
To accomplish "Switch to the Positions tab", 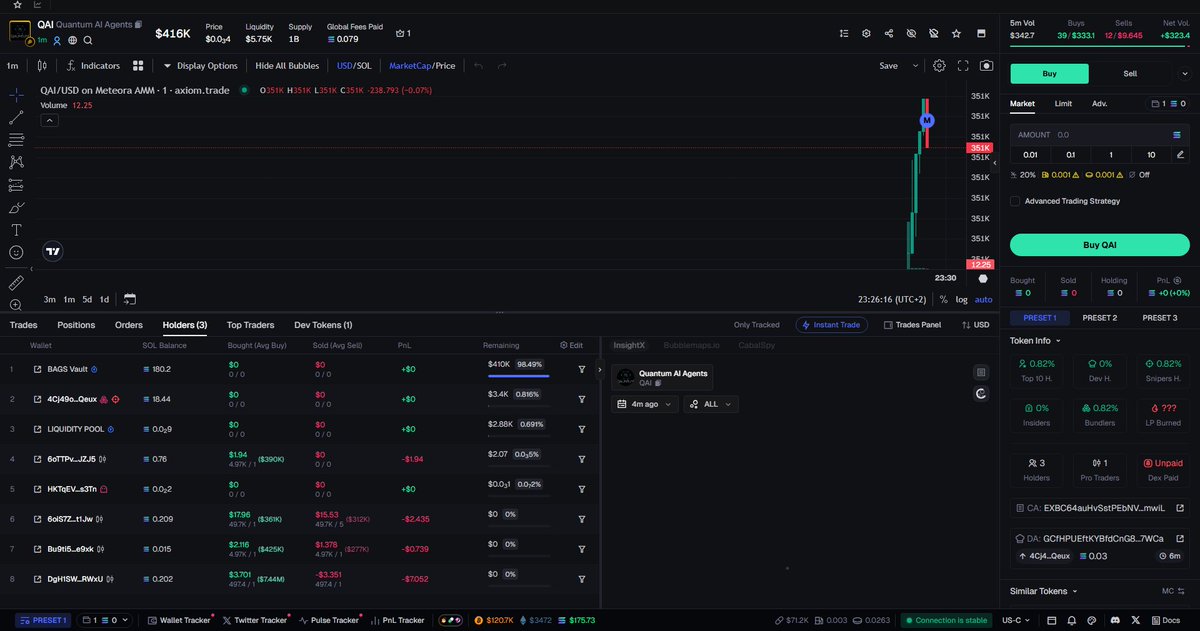I will [x=76, y=325].
